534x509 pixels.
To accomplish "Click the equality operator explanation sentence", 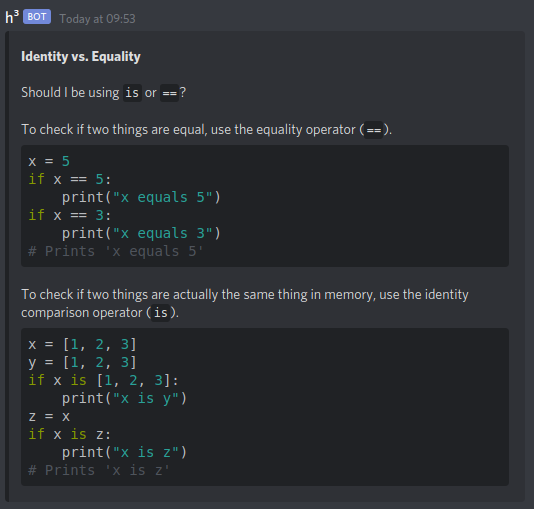I will pos(207,130).
